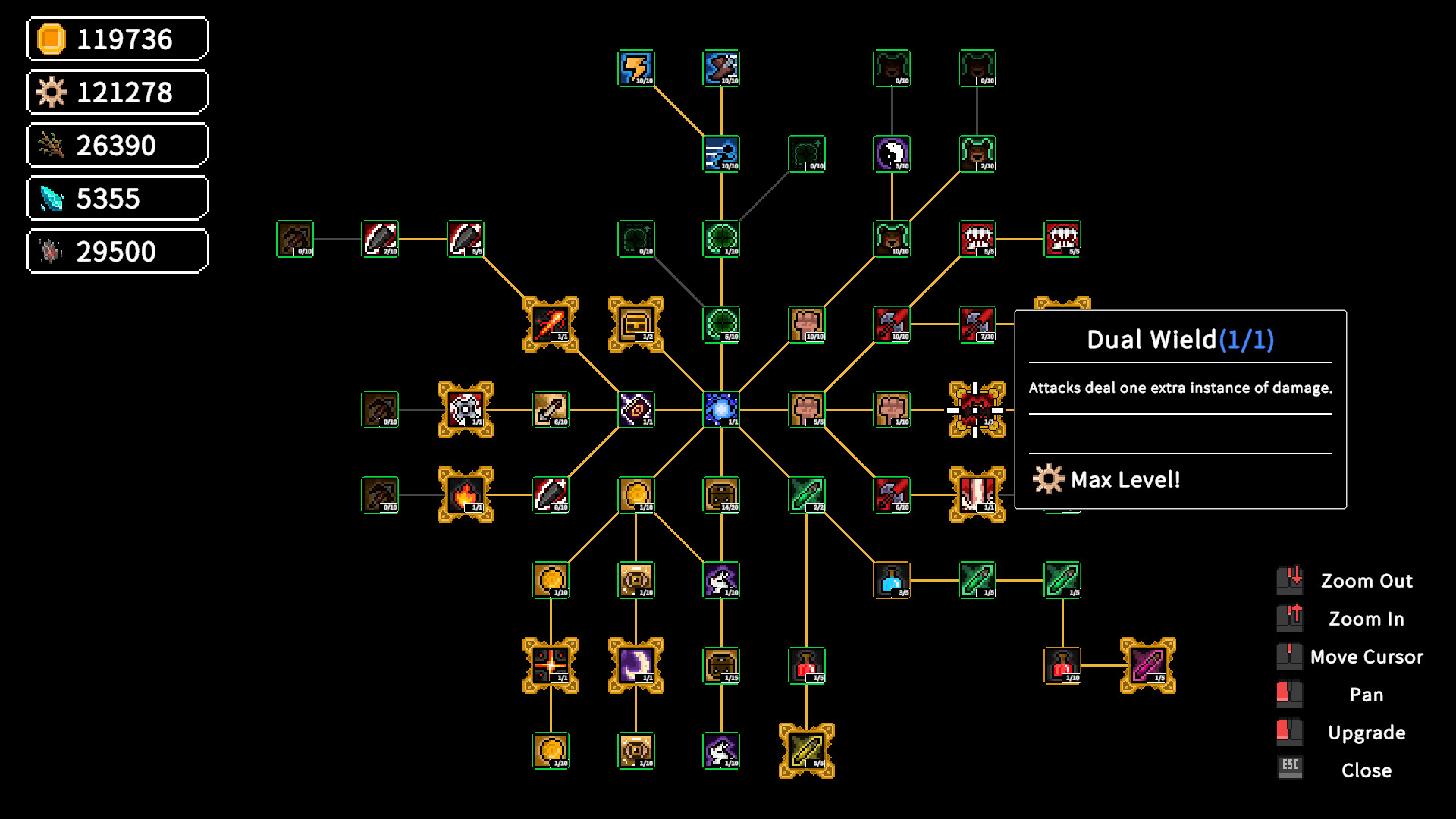Click the Zoom In control hint
This screenshot has width=1456, height=819.
point(1340,619)
